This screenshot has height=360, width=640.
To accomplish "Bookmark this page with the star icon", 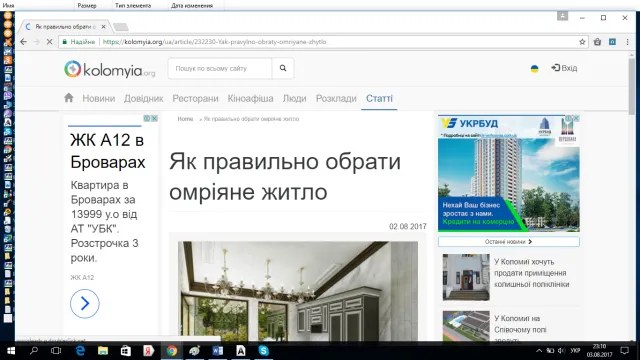I will coord(582,42).
